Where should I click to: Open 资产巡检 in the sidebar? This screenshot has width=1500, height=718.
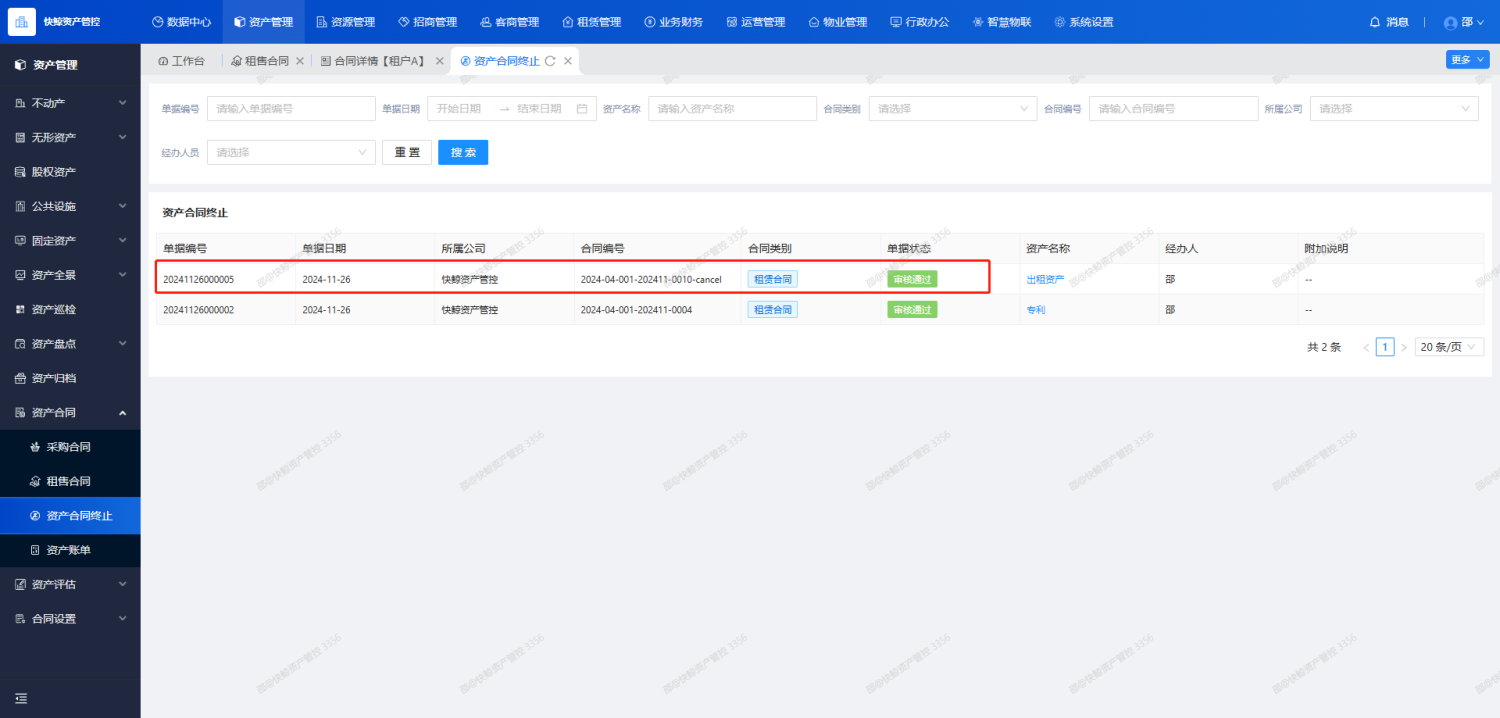70,309
